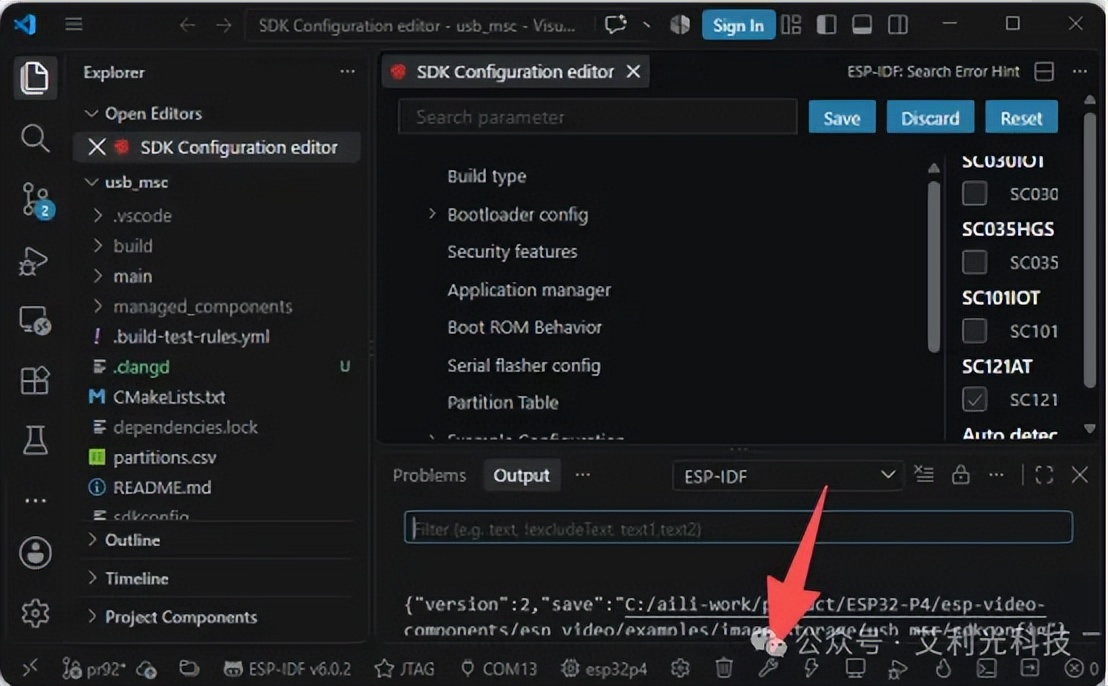This screenshot has height=686, width=1108.
Task: Save the SDK configuration
Action: click(842, 117)
